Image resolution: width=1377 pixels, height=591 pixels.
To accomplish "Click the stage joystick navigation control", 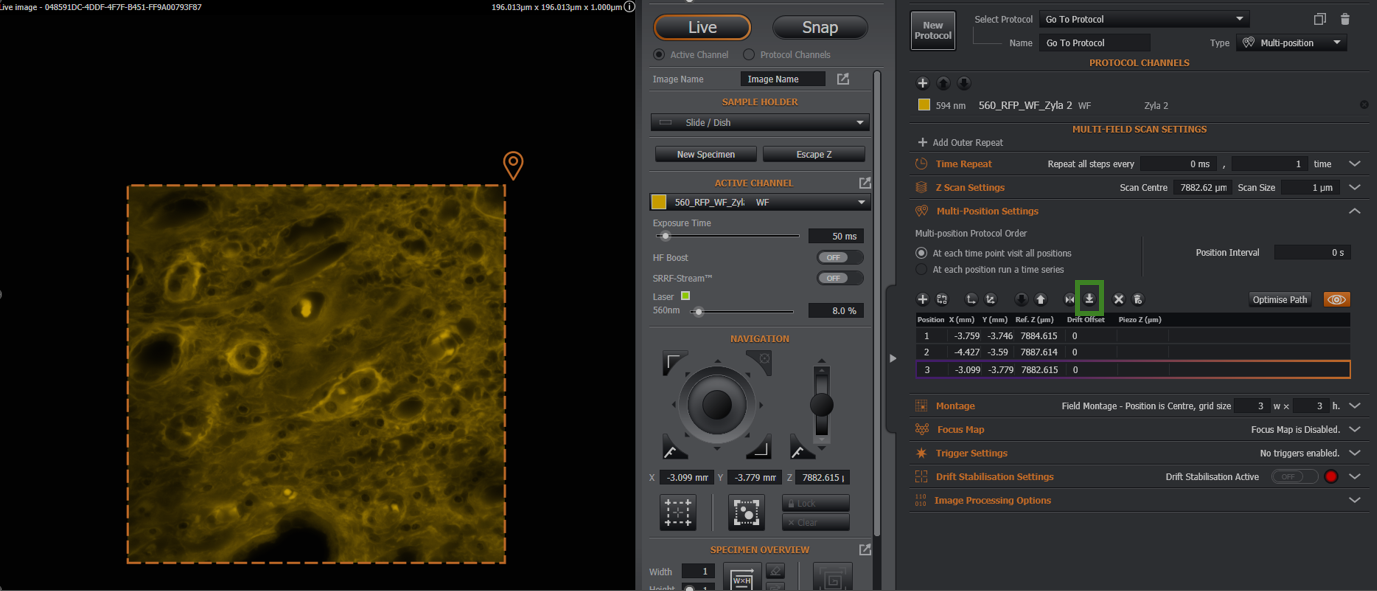I will tap(716, 404).
